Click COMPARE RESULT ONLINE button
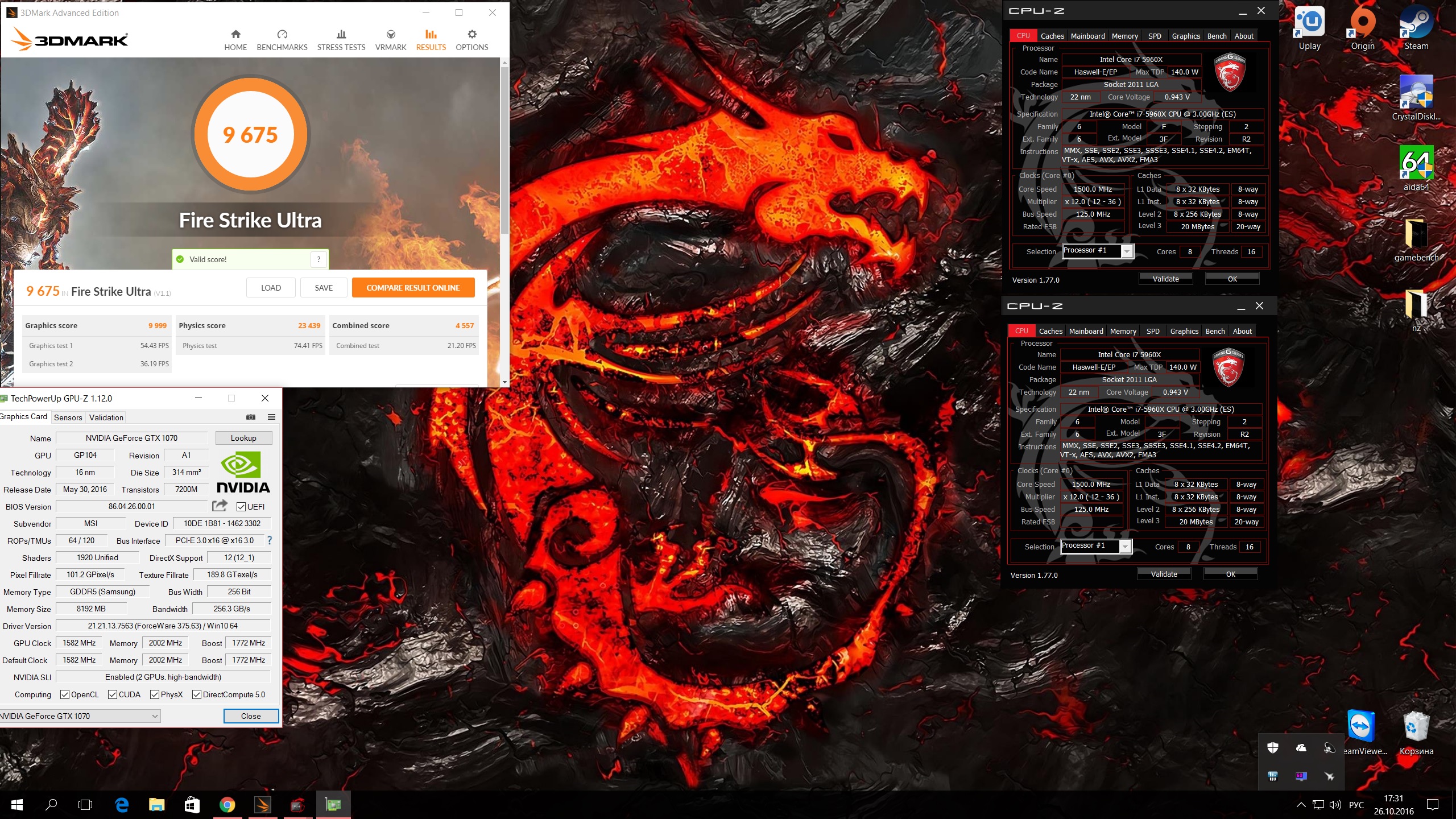This screenshot has width=1456, height=819. tap(413, 288)
